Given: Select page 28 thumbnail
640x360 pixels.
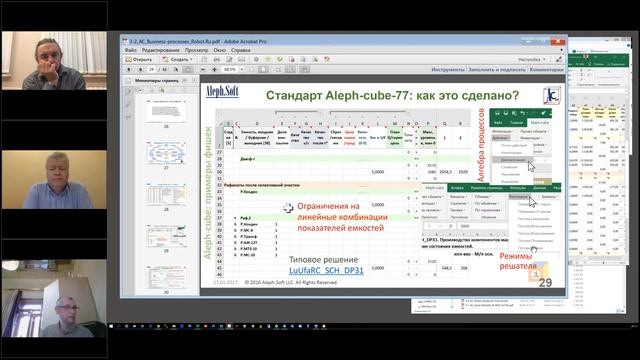Looking at the screenshot, I should coord(166,194).
